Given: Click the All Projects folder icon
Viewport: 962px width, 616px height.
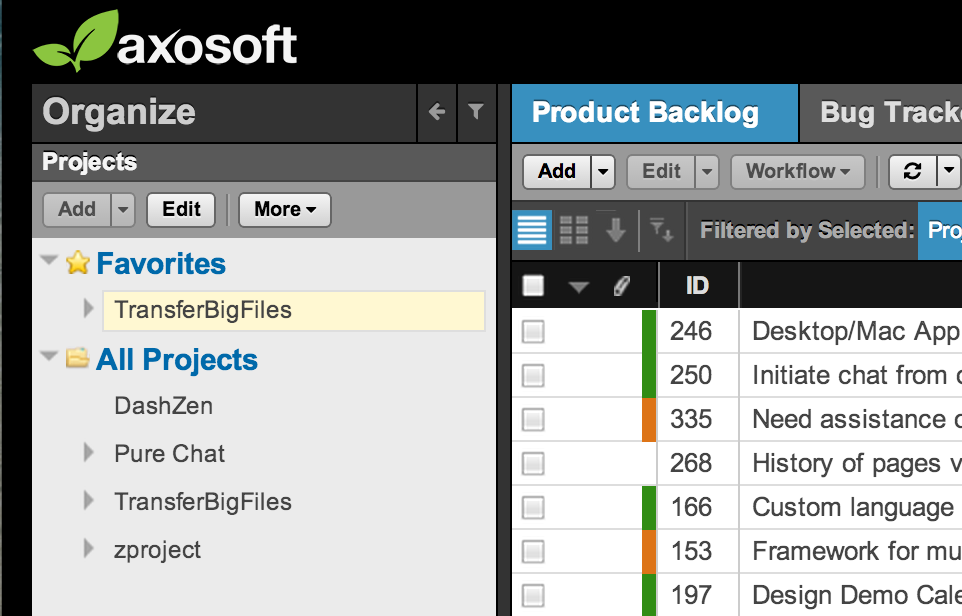Looking at the screenshot, I should point(78,358).
